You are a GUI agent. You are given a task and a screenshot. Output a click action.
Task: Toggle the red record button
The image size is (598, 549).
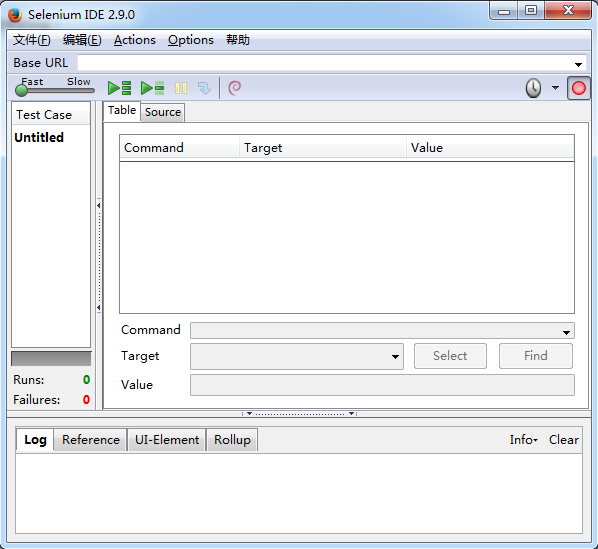tap(579, 88)
